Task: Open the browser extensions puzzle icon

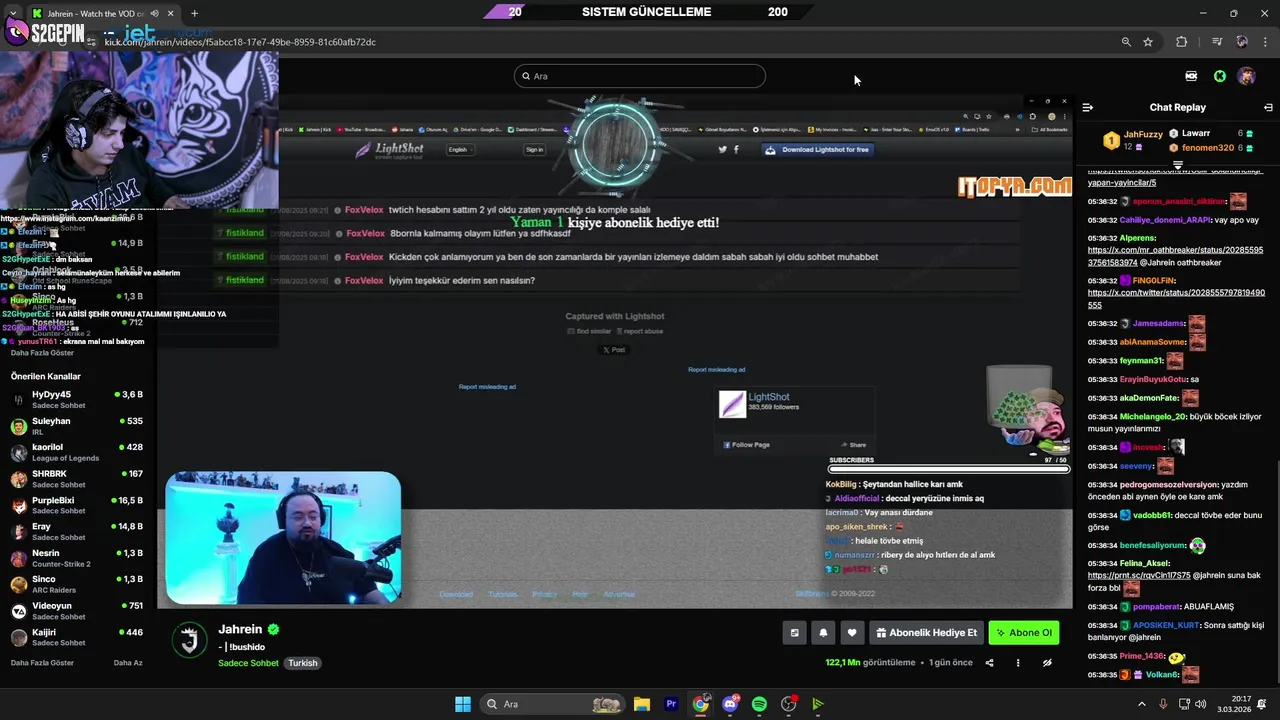Action: click(1182, 42)
